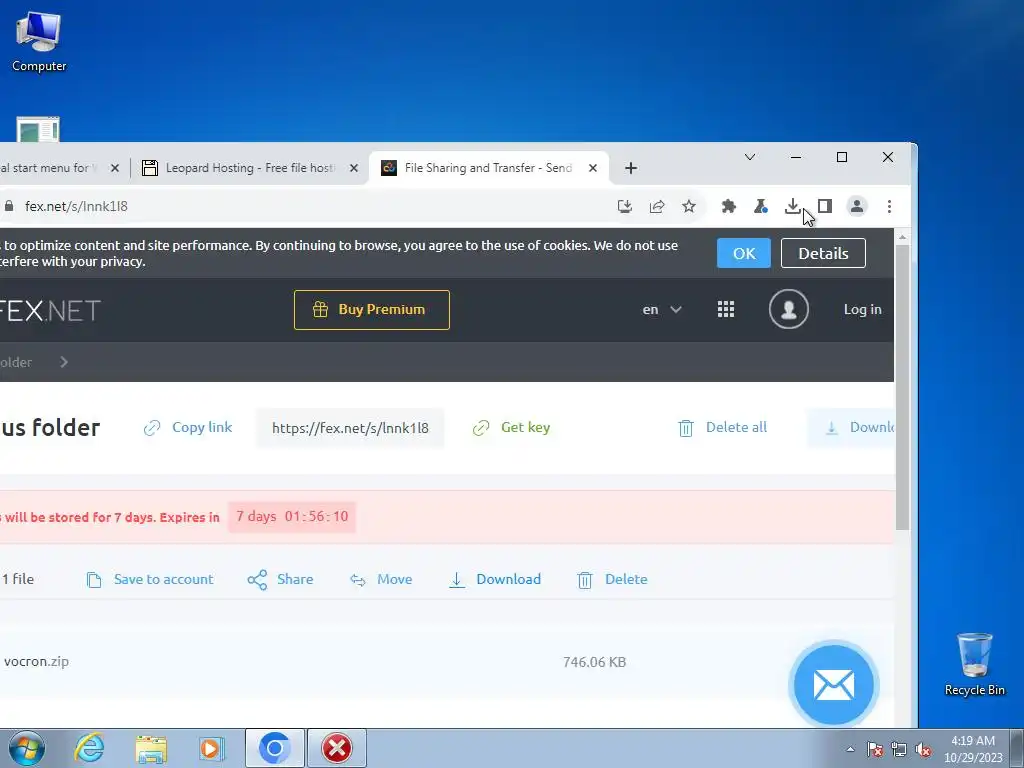Bookmark this page with star icon
Viewport: 1024px width, 768px height.
click(x=689, y=206)
